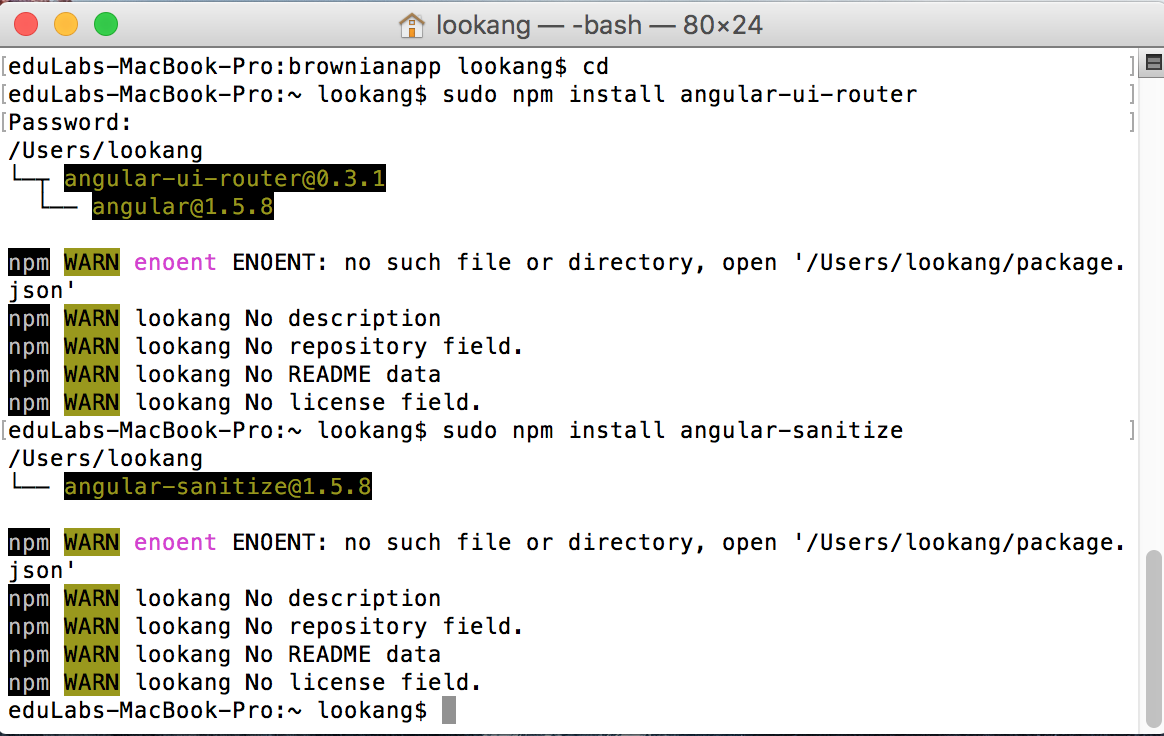
Task: Click the 'sudo npm install angular-sanitize' command
Action: point(672,431)
